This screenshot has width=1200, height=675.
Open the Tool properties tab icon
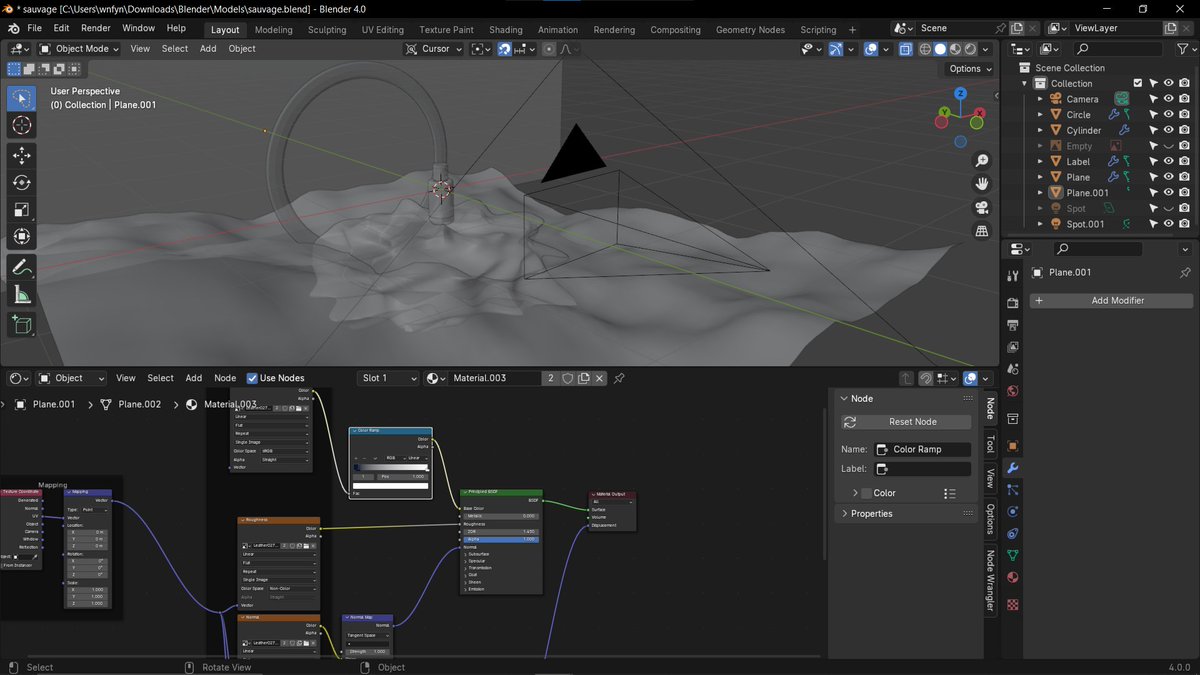(x=1013, y=275)
